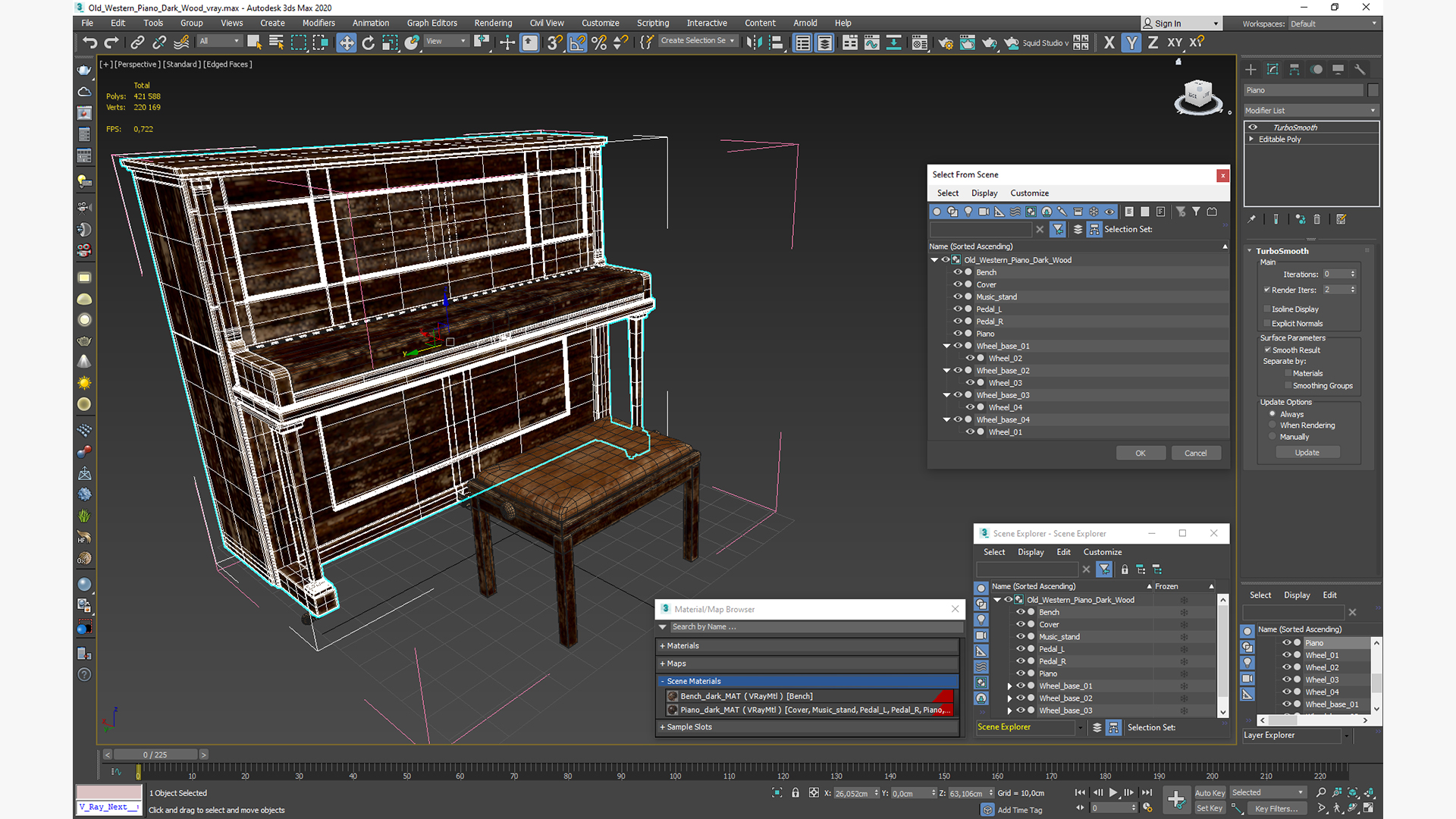Click the Piano object color swatch

[x=1373, y=90]
